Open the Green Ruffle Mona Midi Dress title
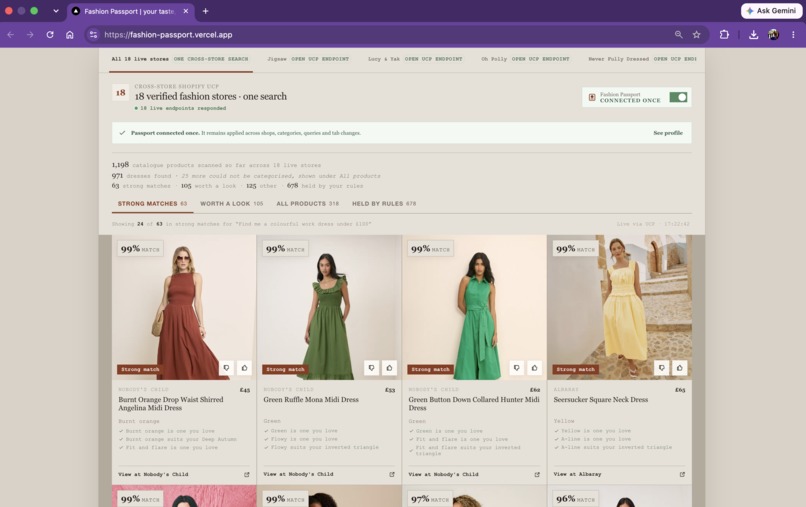Image resolution: width=806 pixels, height=507 pixels. pyautogui.click(x=311, y=400)
